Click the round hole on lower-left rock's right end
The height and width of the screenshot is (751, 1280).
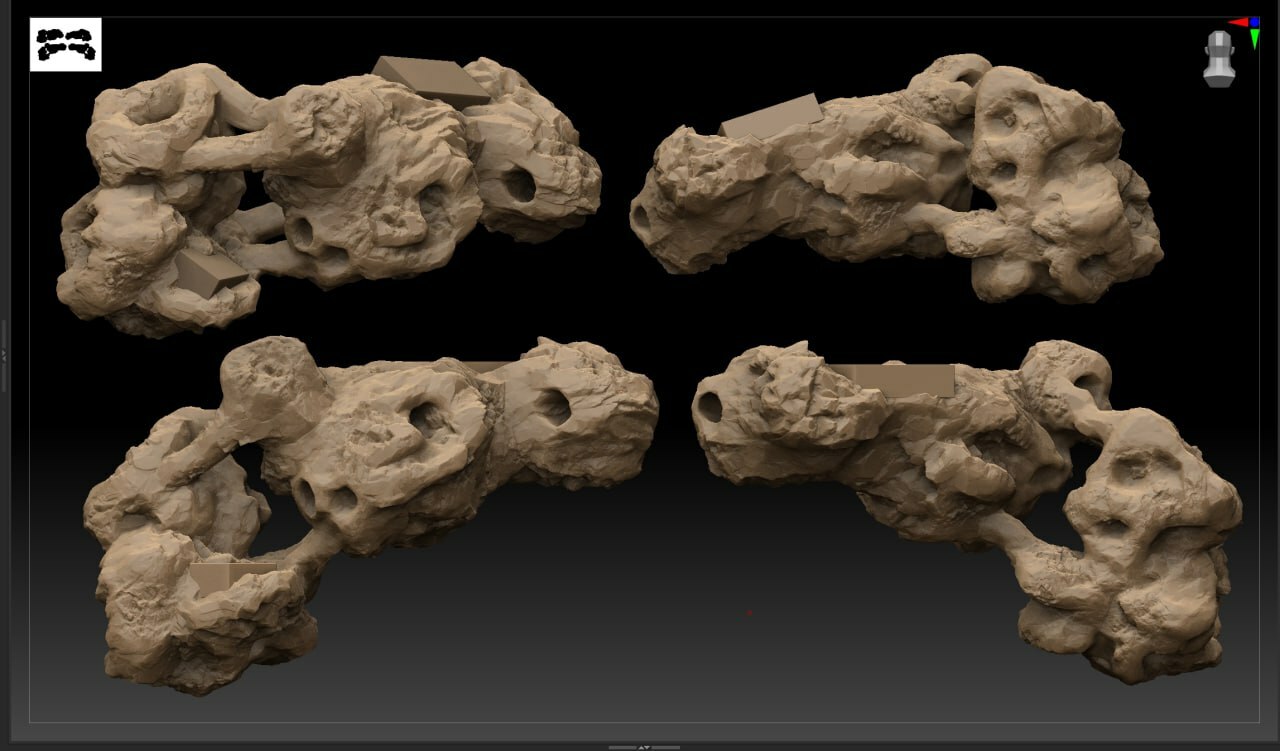[x=552, y=404]
